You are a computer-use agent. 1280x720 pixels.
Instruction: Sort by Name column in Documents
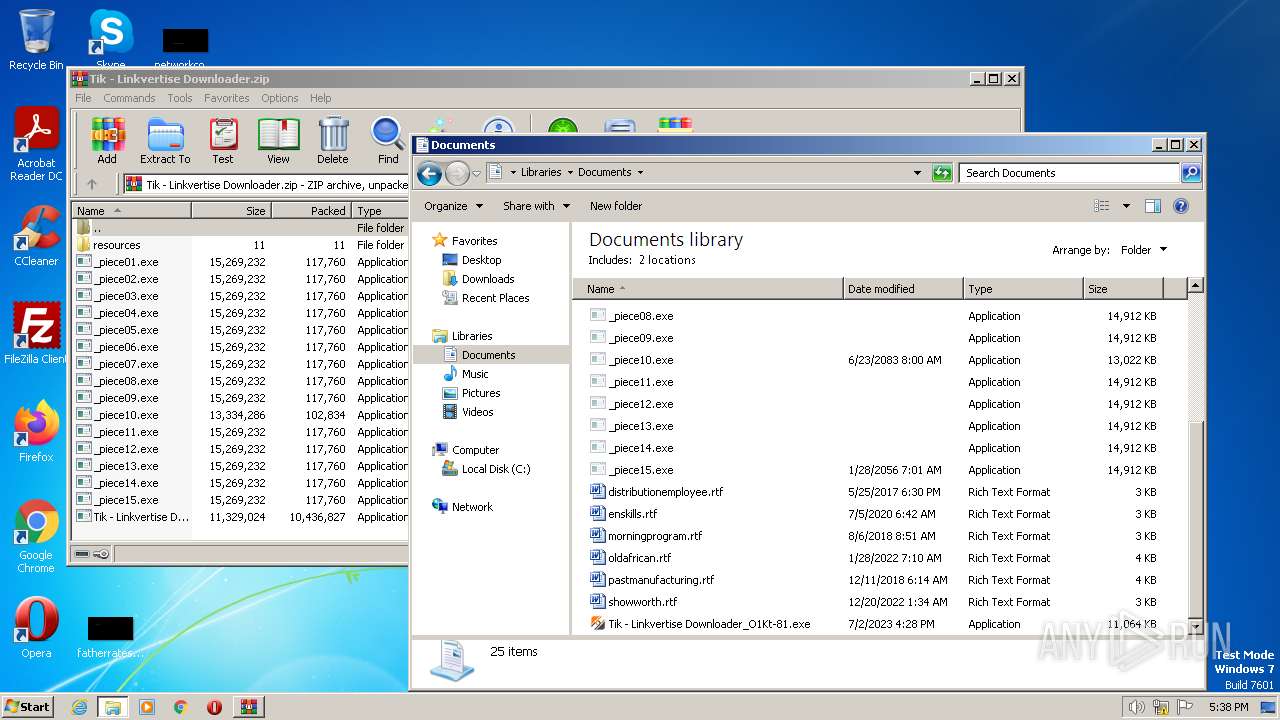pyautogui.click(x=708, y=289)
